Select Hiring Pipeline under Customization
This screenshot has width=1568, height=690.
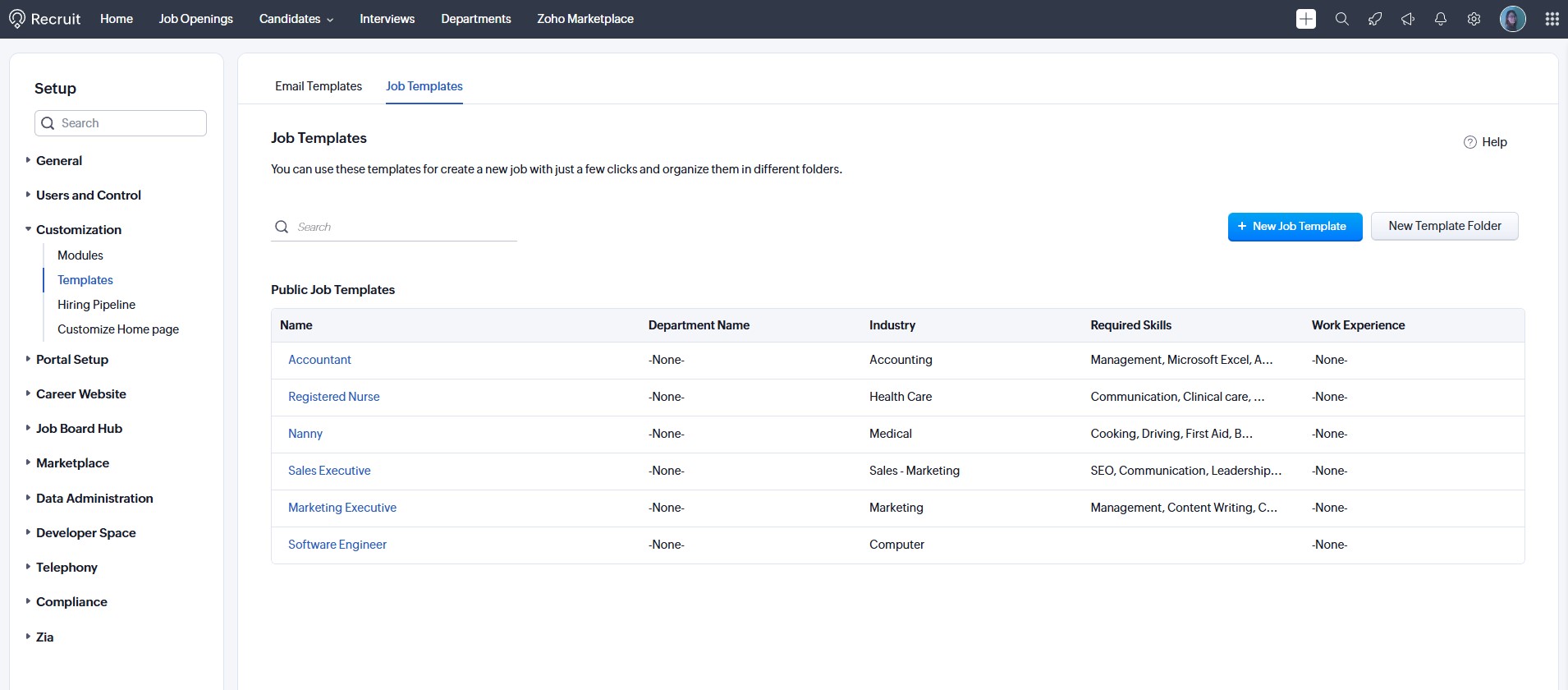96,305
